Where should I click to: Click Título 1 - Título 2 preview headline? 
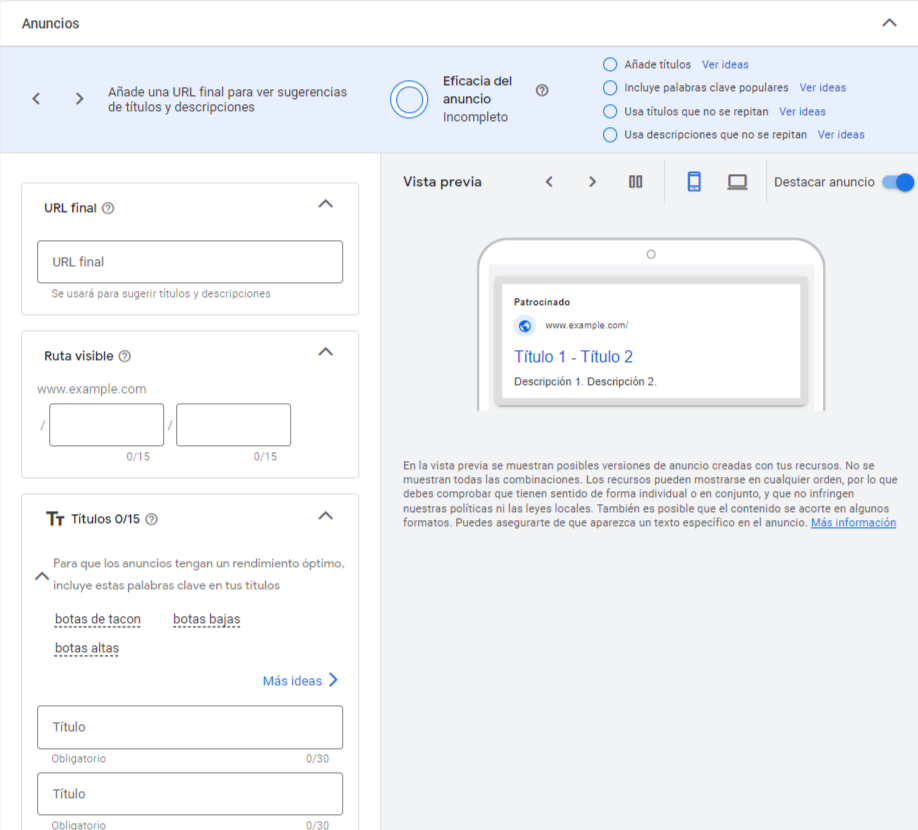pyautogui.click(x=573, y=357)
